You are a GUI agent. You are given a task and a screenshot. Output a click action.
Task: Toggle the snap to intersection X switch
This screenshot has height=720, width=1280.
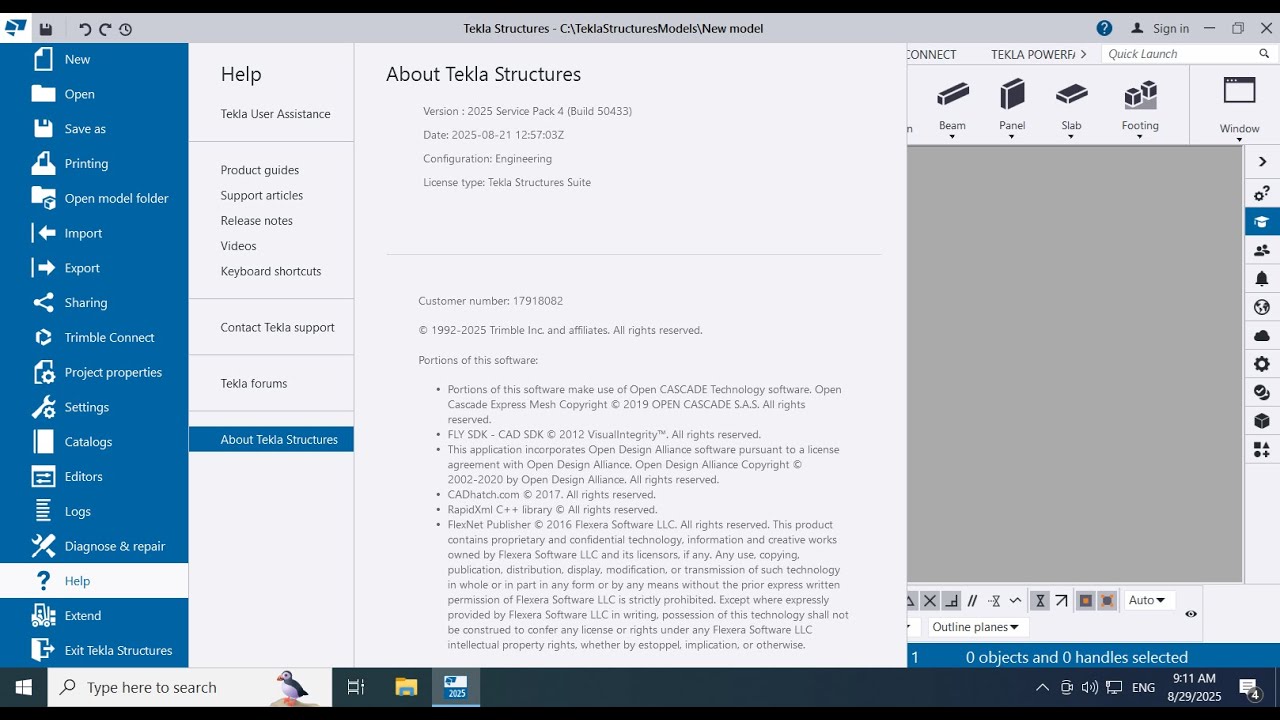click(x=930, y=601)
